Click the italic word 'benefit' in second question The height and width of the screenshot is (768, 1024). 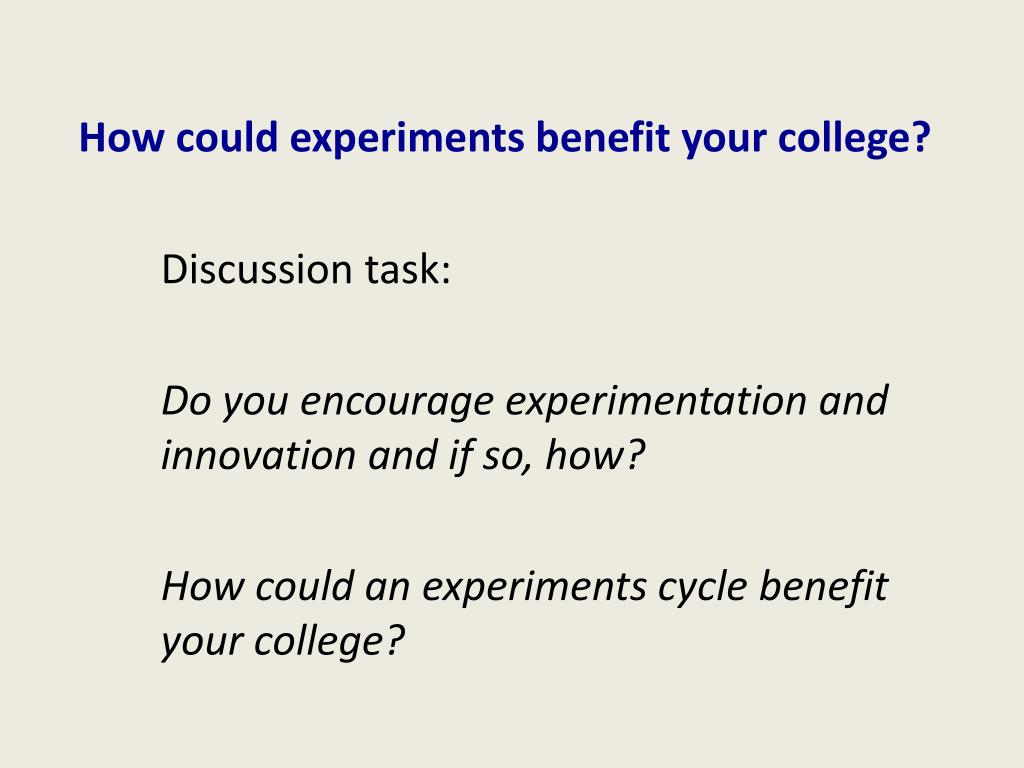(823, 585)
